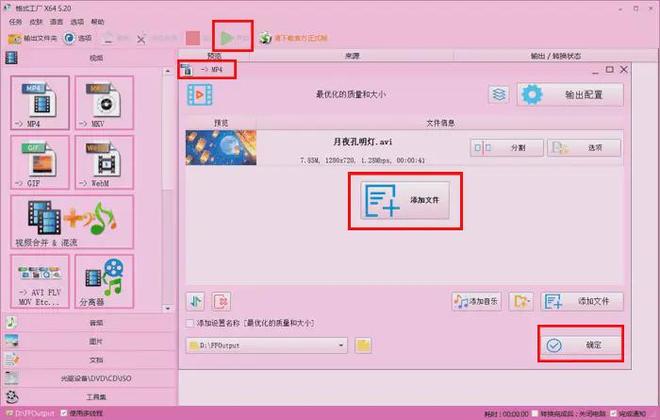This screenshot has height=420, width=660.
Task: Click the red shuffle file icon beside the sort icon
Action: coord(221,301)
